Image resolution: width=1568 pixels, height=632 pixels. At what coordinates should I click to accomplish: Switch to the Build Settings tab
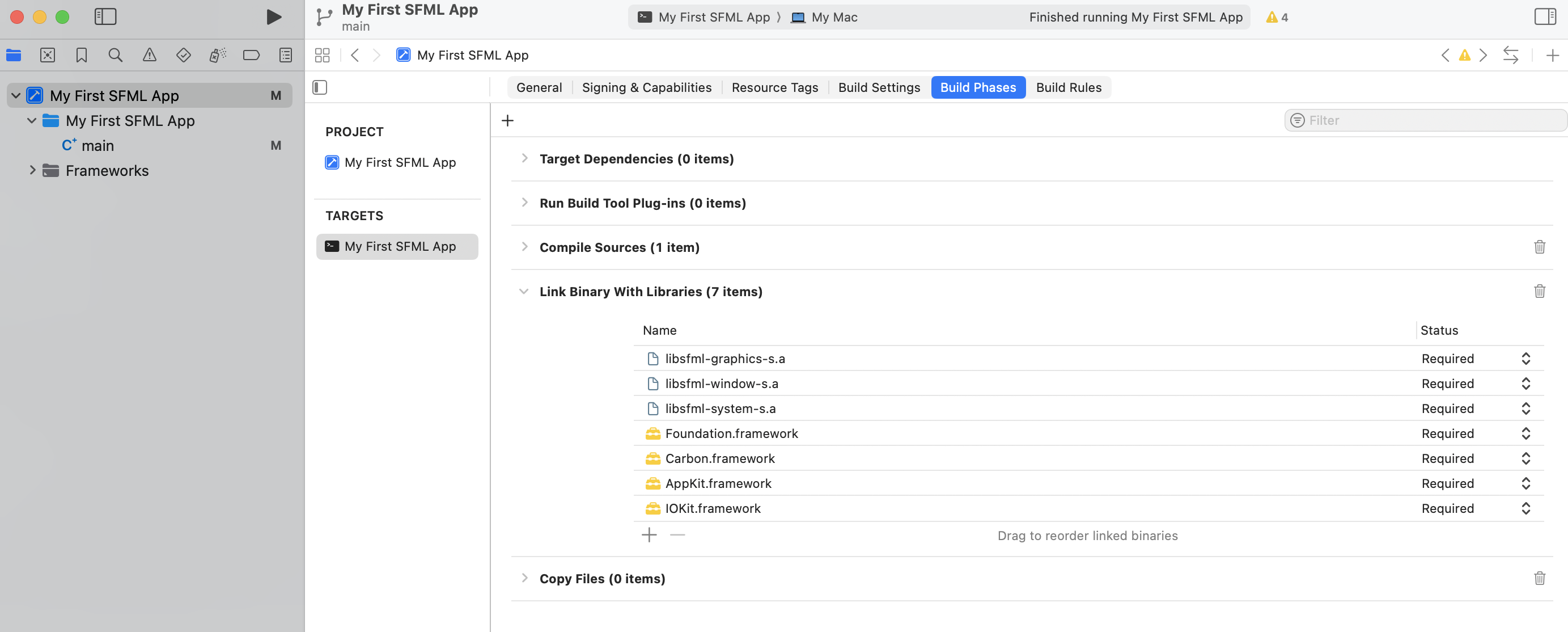[878, 87]
